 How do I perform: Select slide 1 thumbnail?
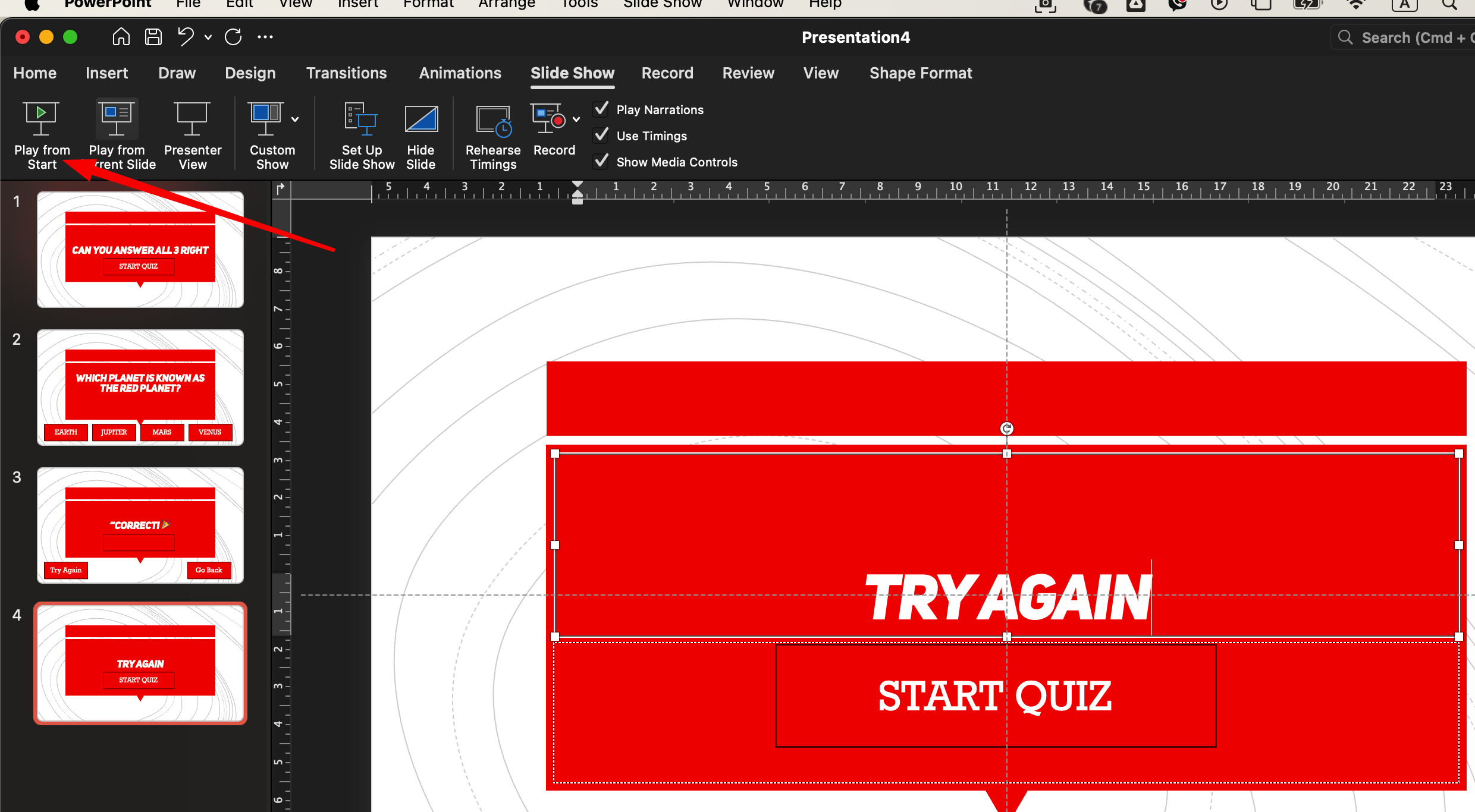[140, 250]
